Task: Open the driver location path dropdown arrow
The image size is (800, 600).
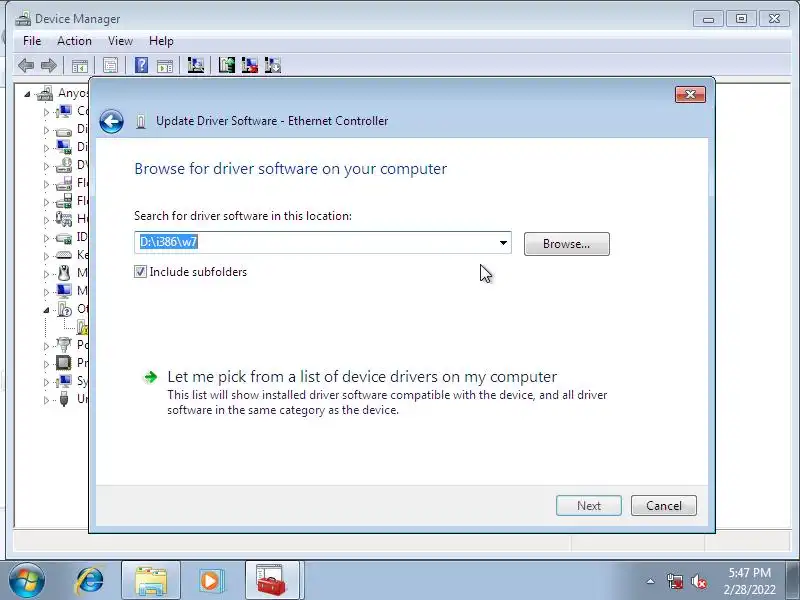Action: click(503, 243)
